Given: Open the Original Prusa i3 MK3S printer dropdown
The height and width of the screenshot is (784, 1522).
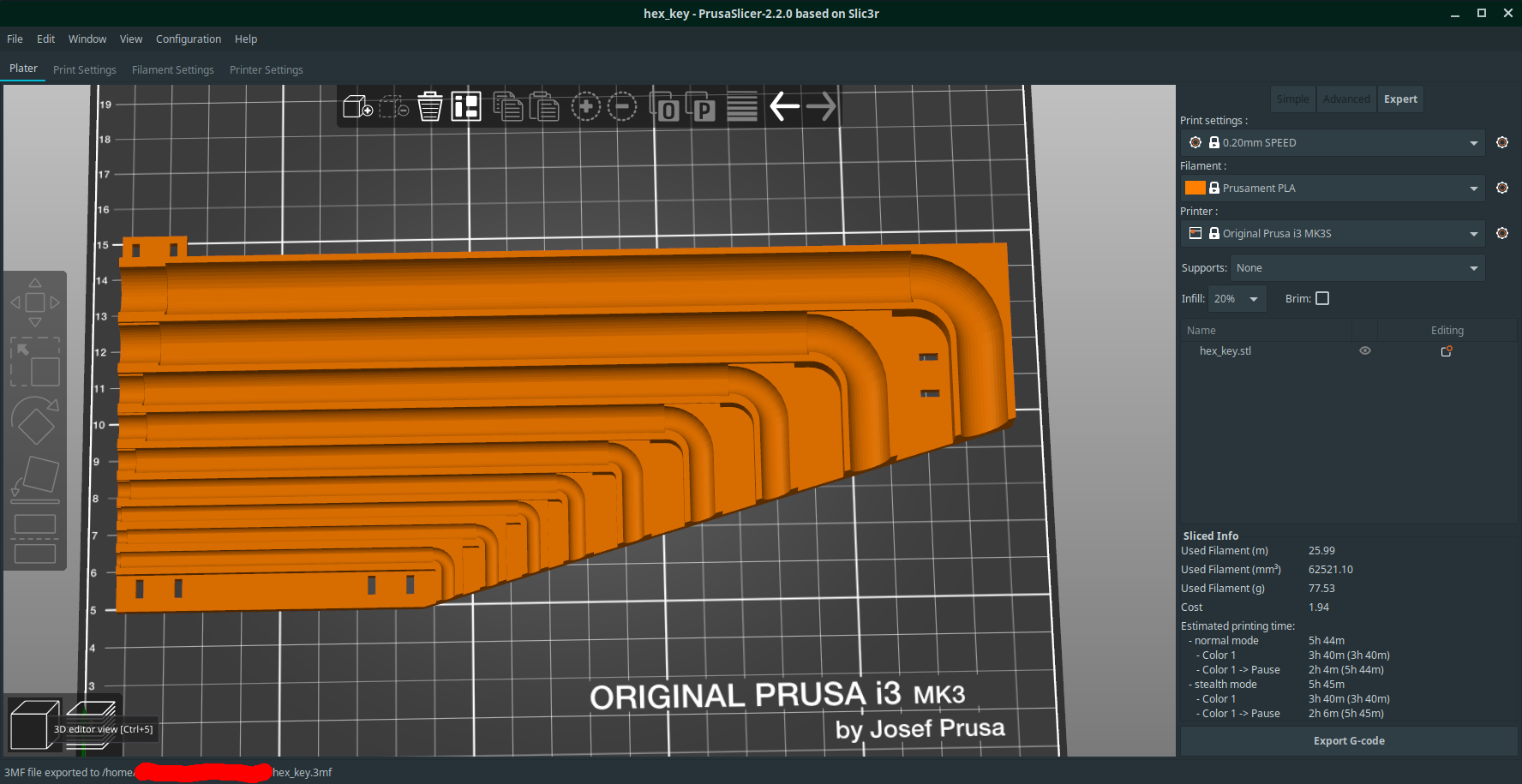Looking at the screenshot, I should click(1333, 234).
